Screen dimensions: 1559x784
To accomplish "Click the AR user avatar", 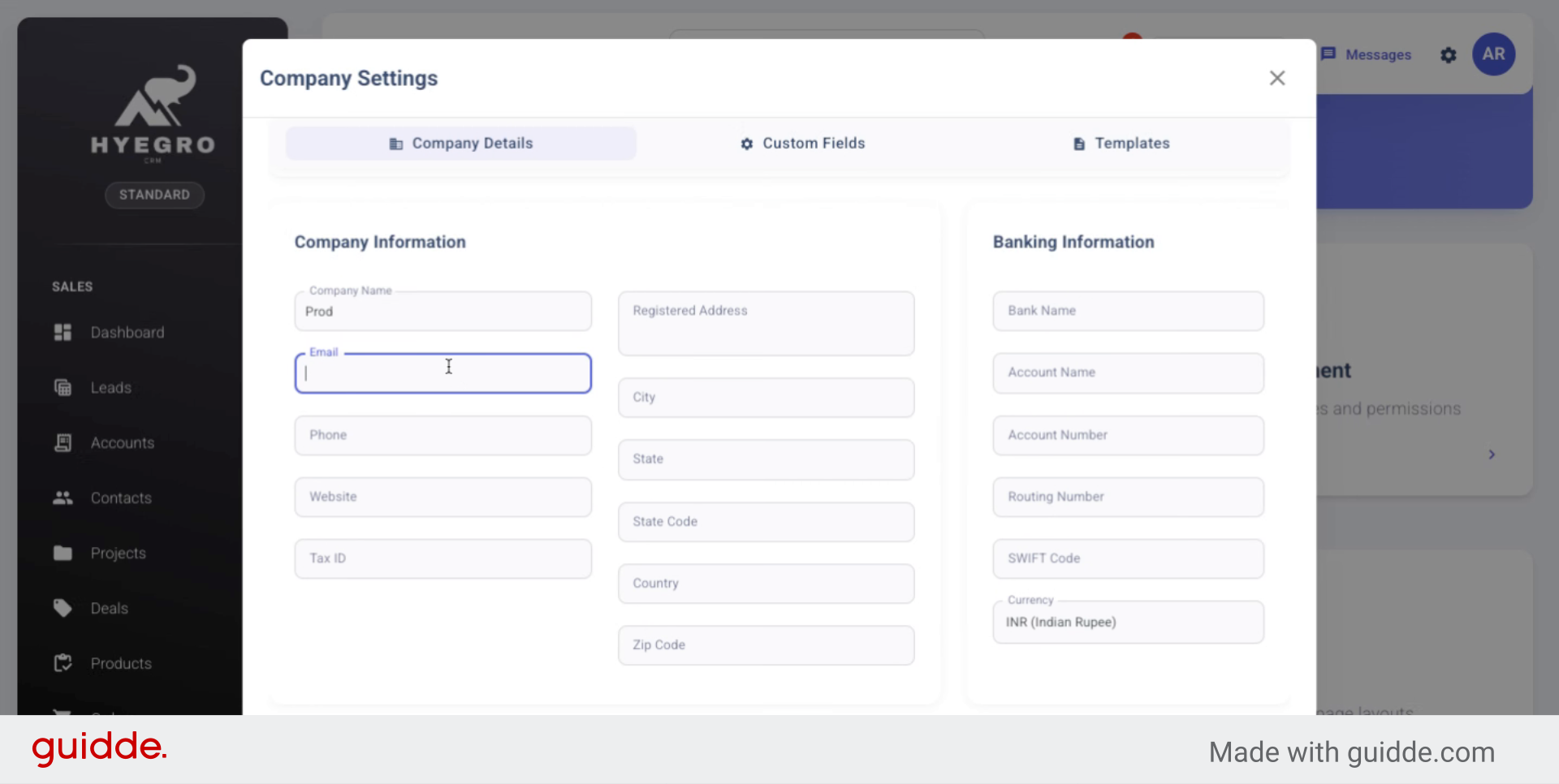I will [1493, 54].
